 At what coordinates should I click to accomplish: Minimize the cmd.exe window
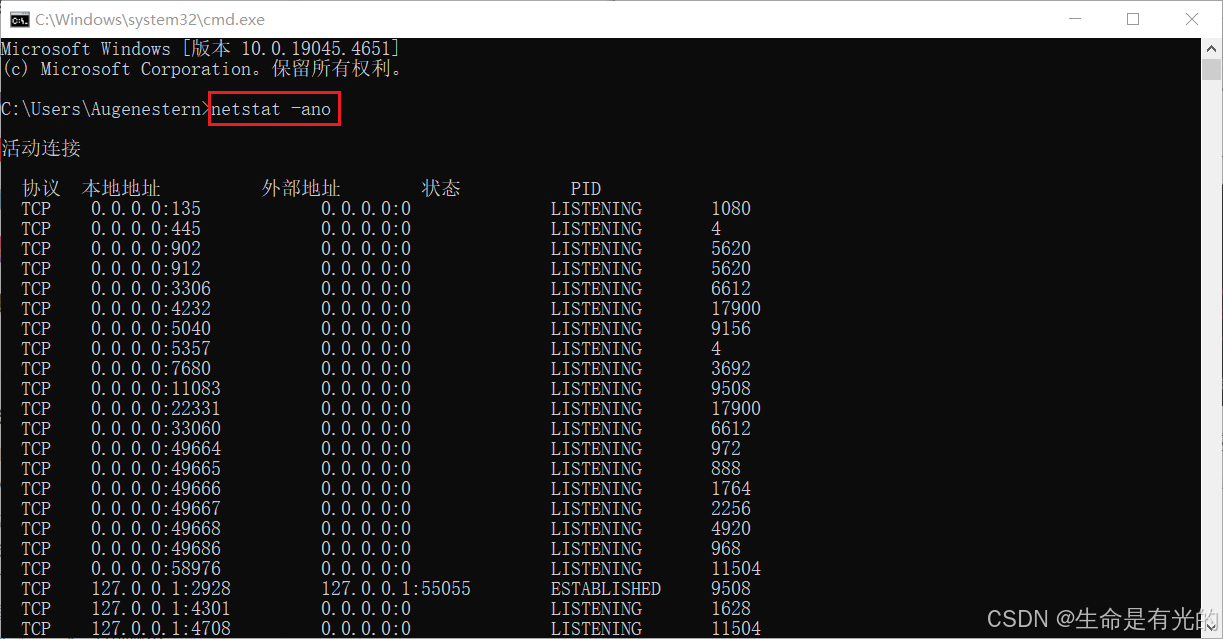coord(1075,19)
